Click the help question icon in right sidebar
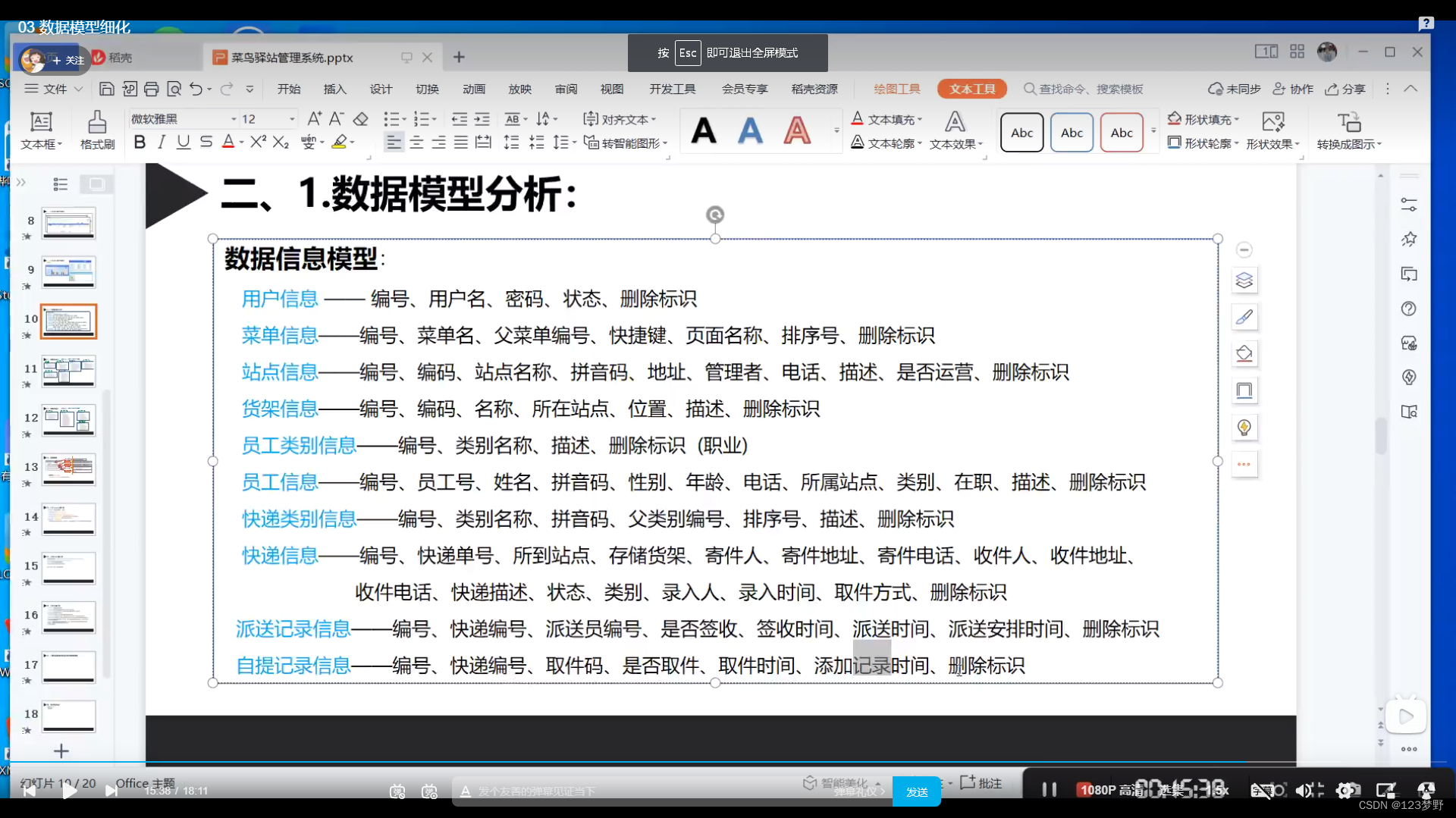Screen dimensions: 1456x818 tap(1409, 309)
